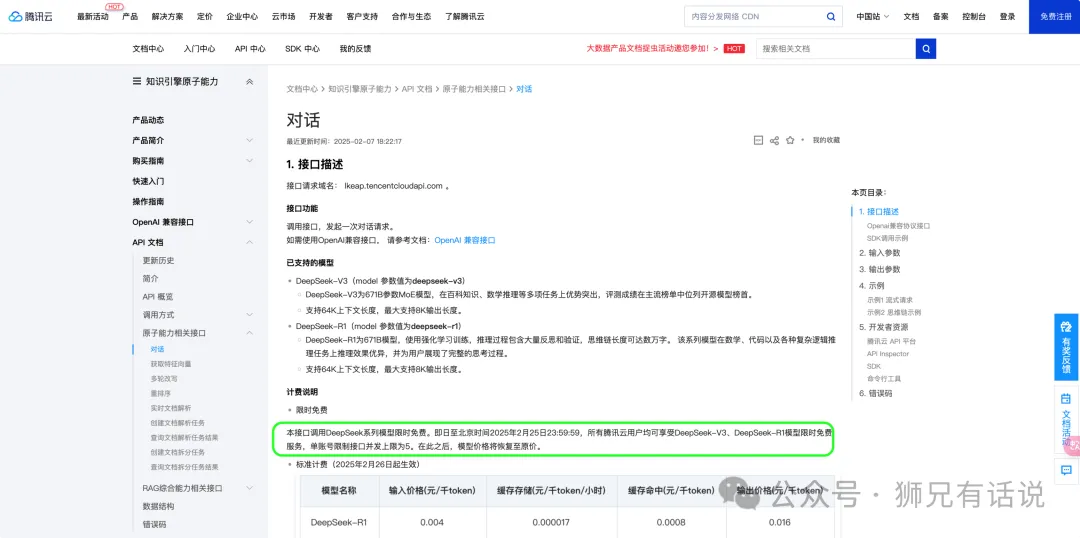Expand the OpenAI 兼容接口 section
The image size is (1080, 538).
249,223
